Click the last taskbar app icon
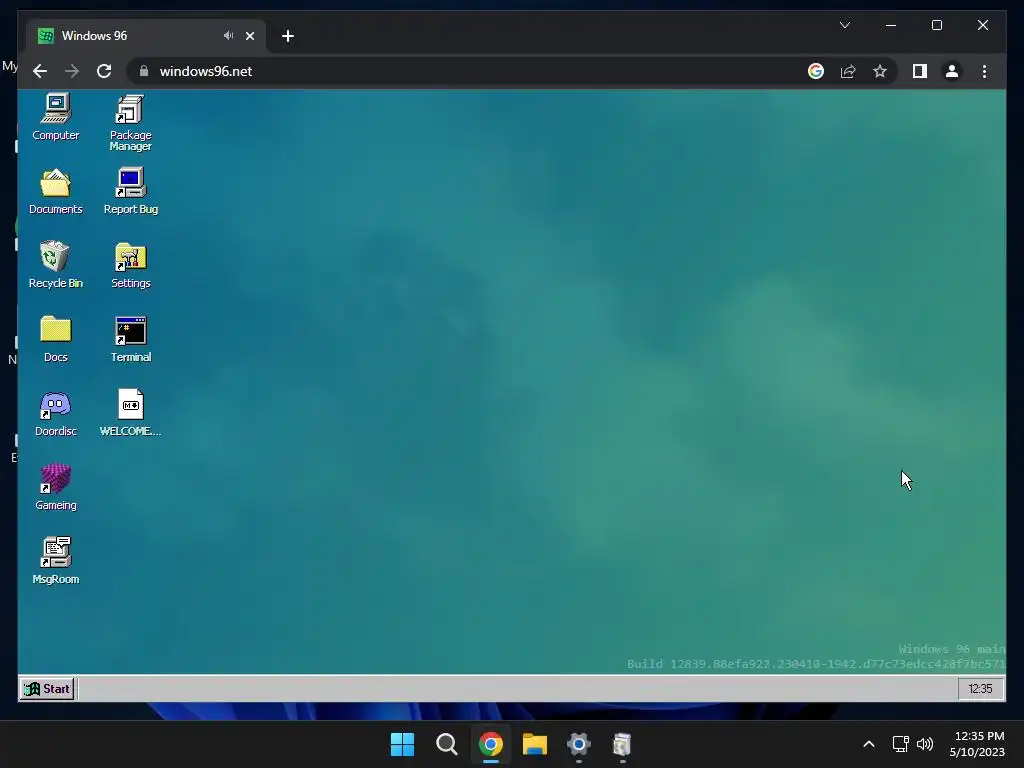1024x768 pixels. pos(622,744)
